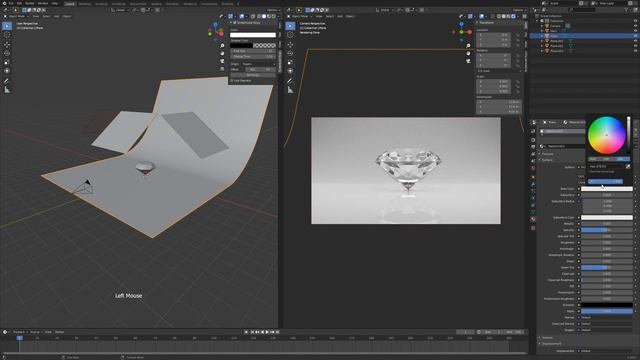Open Origin dropdown in Screencast panel
Screen dimensions: 640x360
click(x=258, y=64)
